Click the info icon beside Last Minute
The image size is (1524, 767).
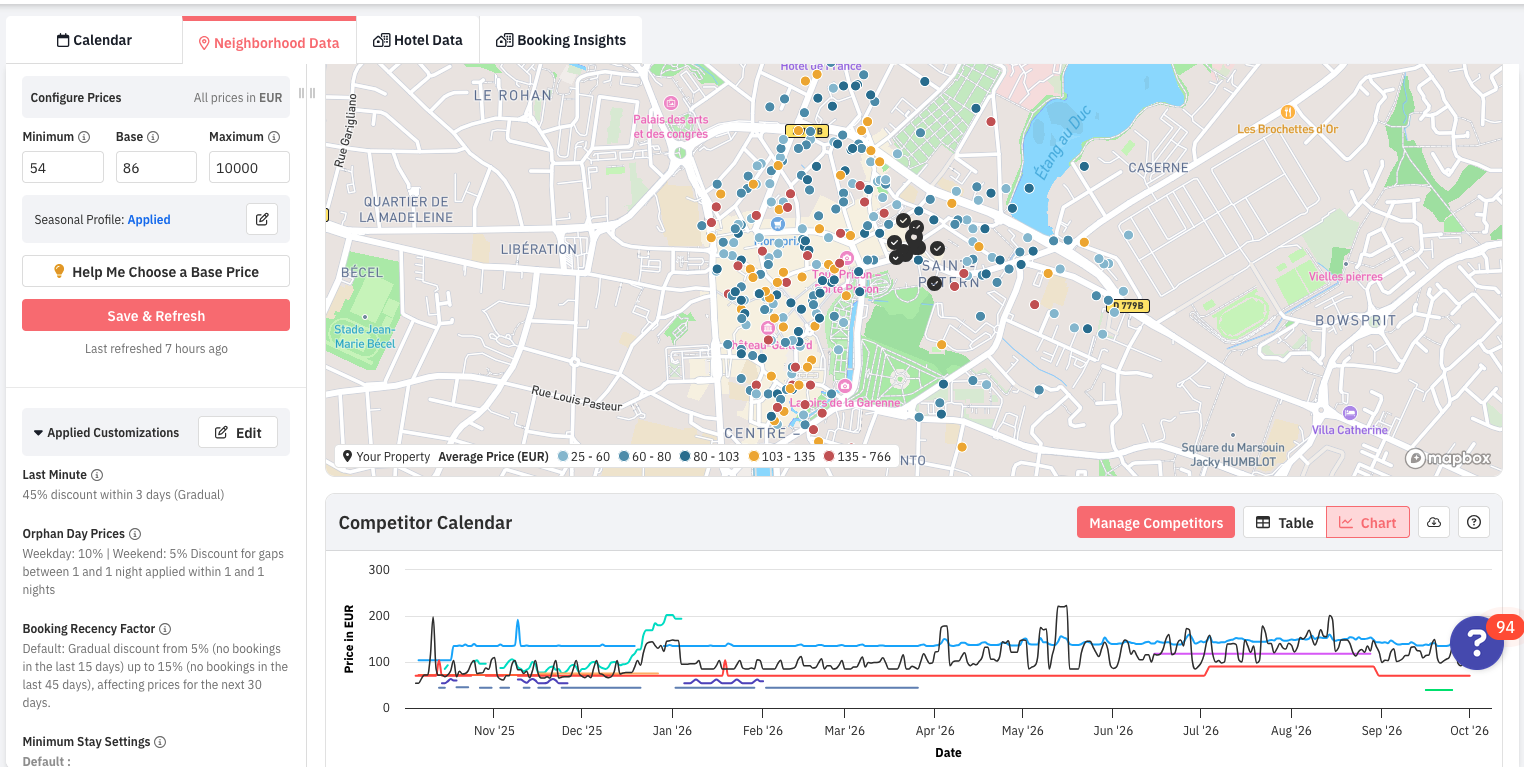coord(97,475)
